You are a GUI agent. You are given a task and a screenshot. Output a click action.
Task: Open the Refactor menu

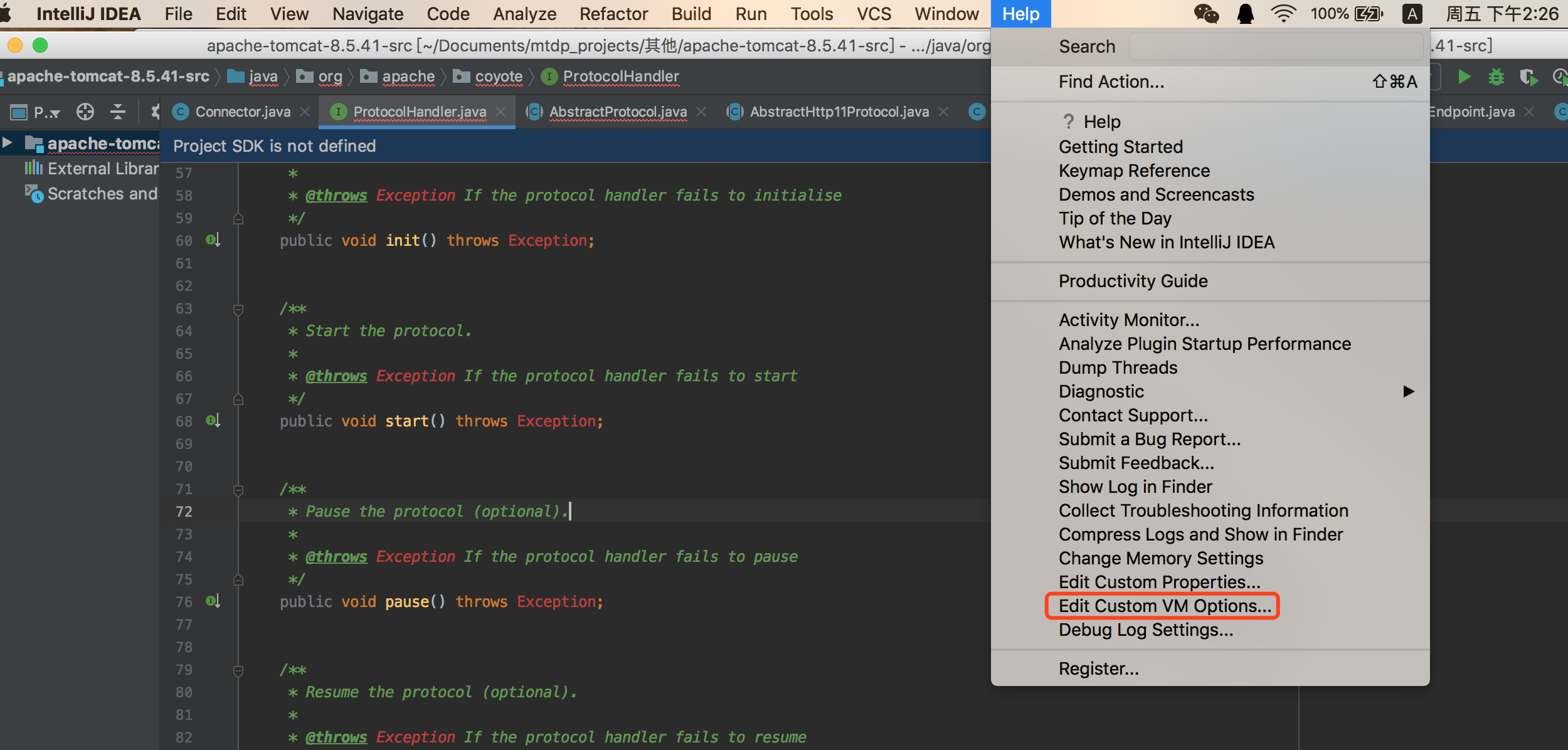[x=613, y=14]
